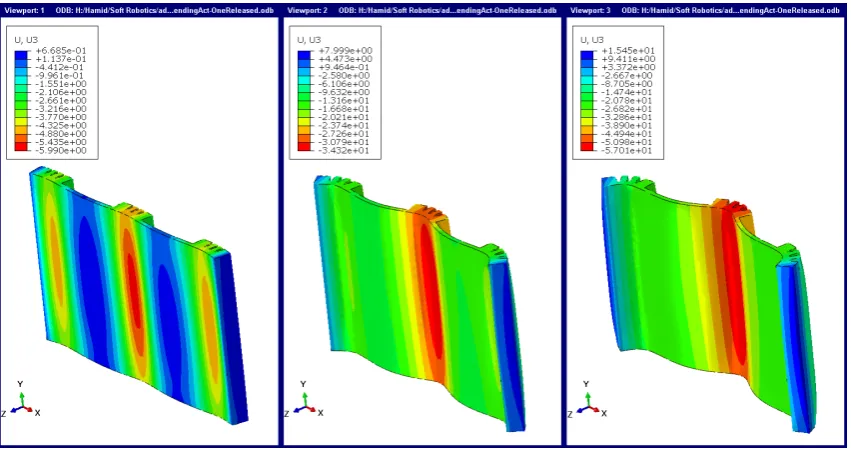Click legend minimum value -5.990e+00

coord(61,150)
